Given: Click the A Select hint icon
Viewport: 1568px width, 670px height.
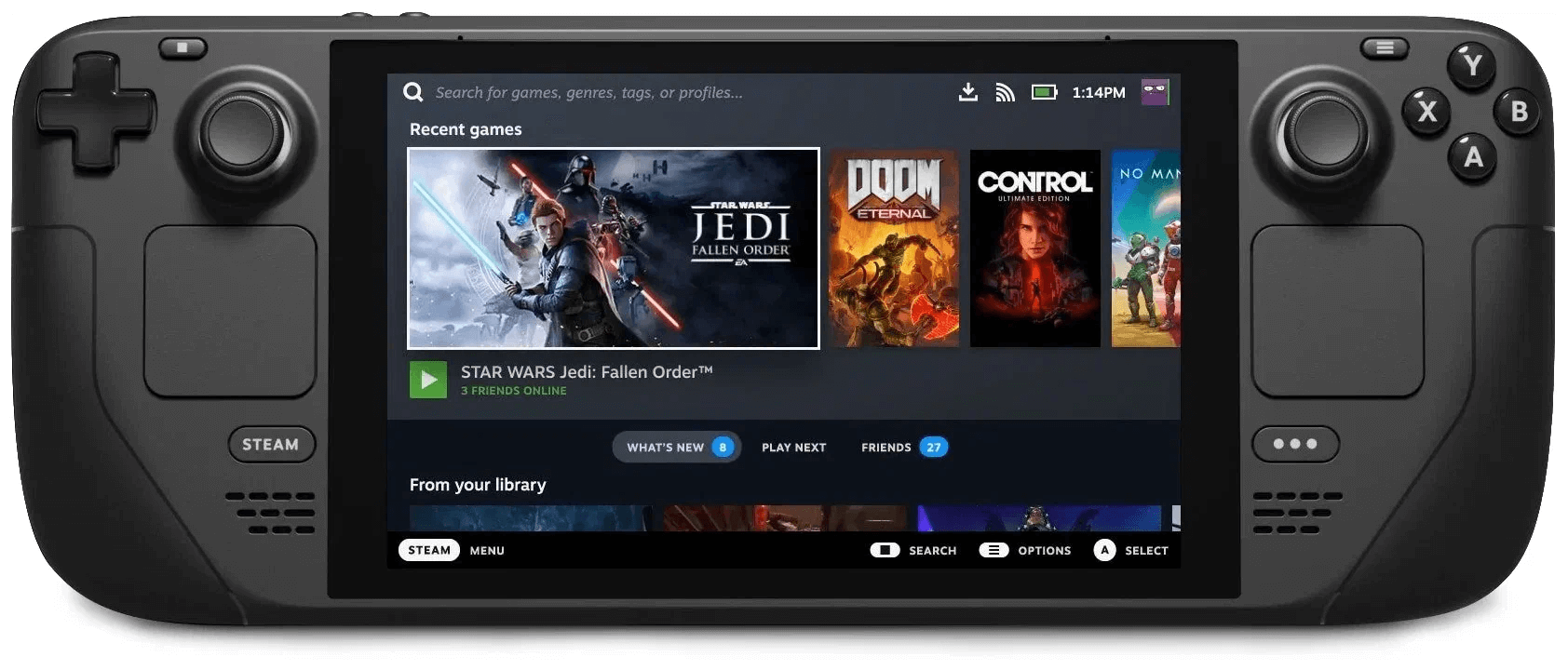Looking at the screenshot, I should [1104, 550].
